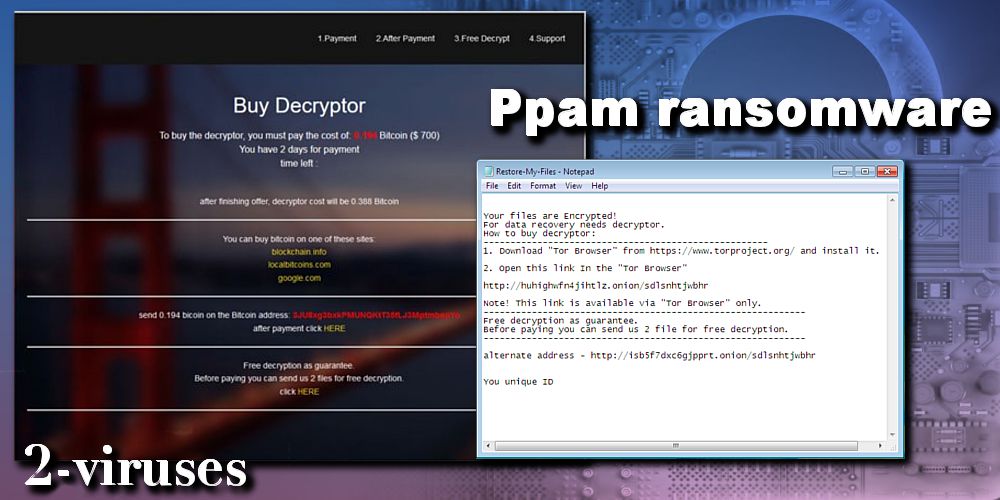Click the decryptor cost 0.388 Bitcoin text
This screenshot has height=500, width=1000.
pyautogui.click(x=299, y=202)
